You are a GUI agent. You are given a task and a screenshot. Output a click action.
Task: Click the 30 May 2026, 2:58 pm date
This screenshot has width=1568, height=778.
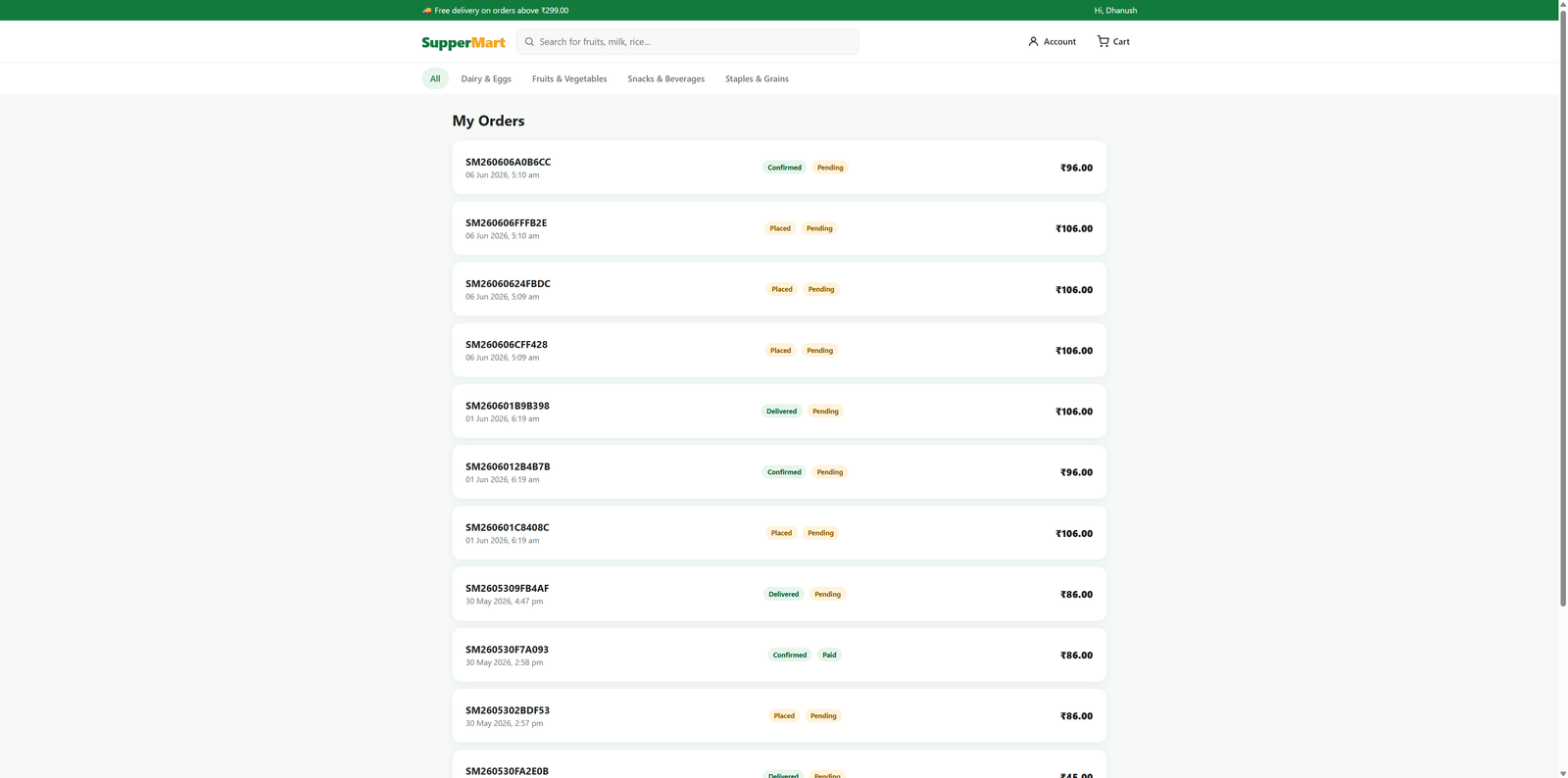(x=504, y=662)
